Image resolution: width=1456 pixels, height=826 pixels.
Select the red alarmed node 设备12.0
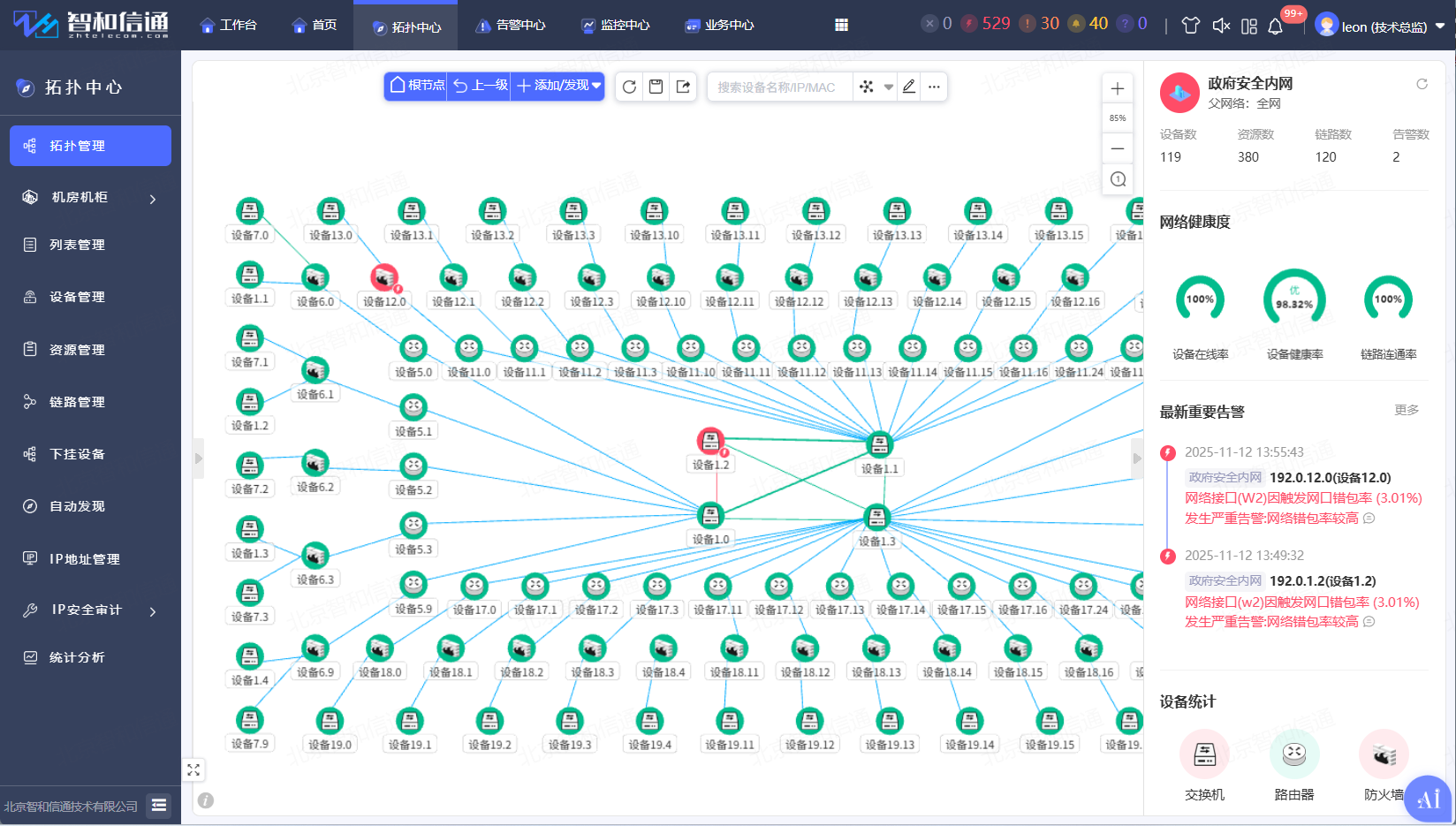(x=384, y=277)
